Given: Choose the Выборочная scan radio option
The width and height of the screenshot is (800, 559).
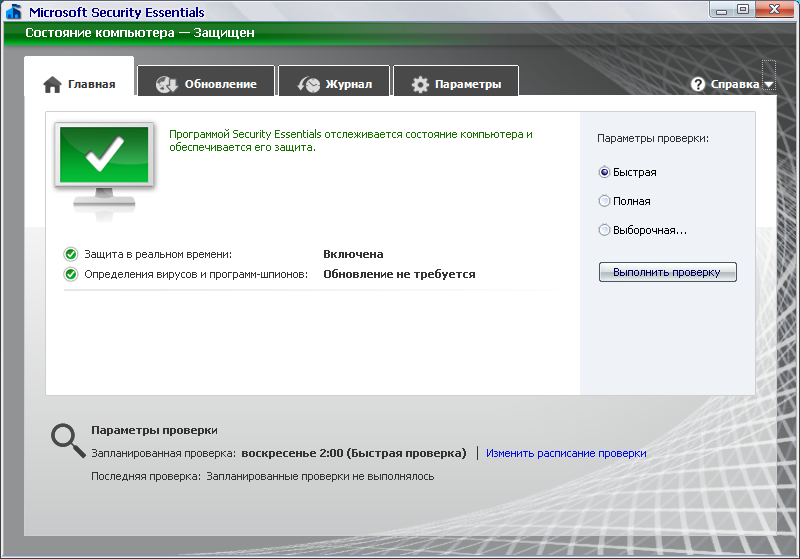Looking at the screenshot, I should point(604,230).
